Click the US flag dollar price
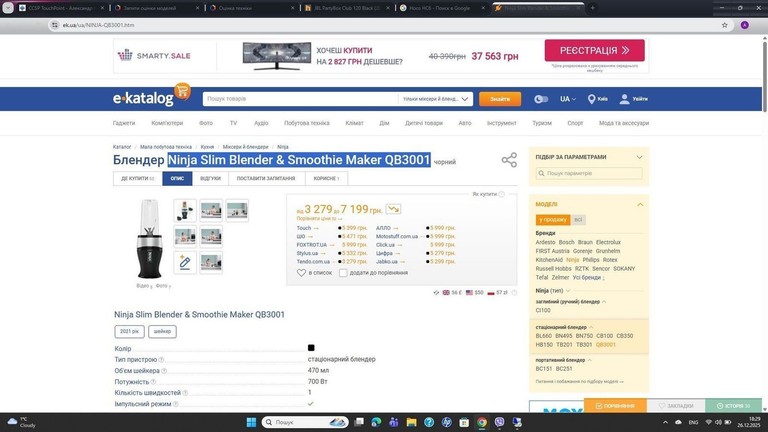The height and width of the screenshot is (432, 768). tap(474, 292)
